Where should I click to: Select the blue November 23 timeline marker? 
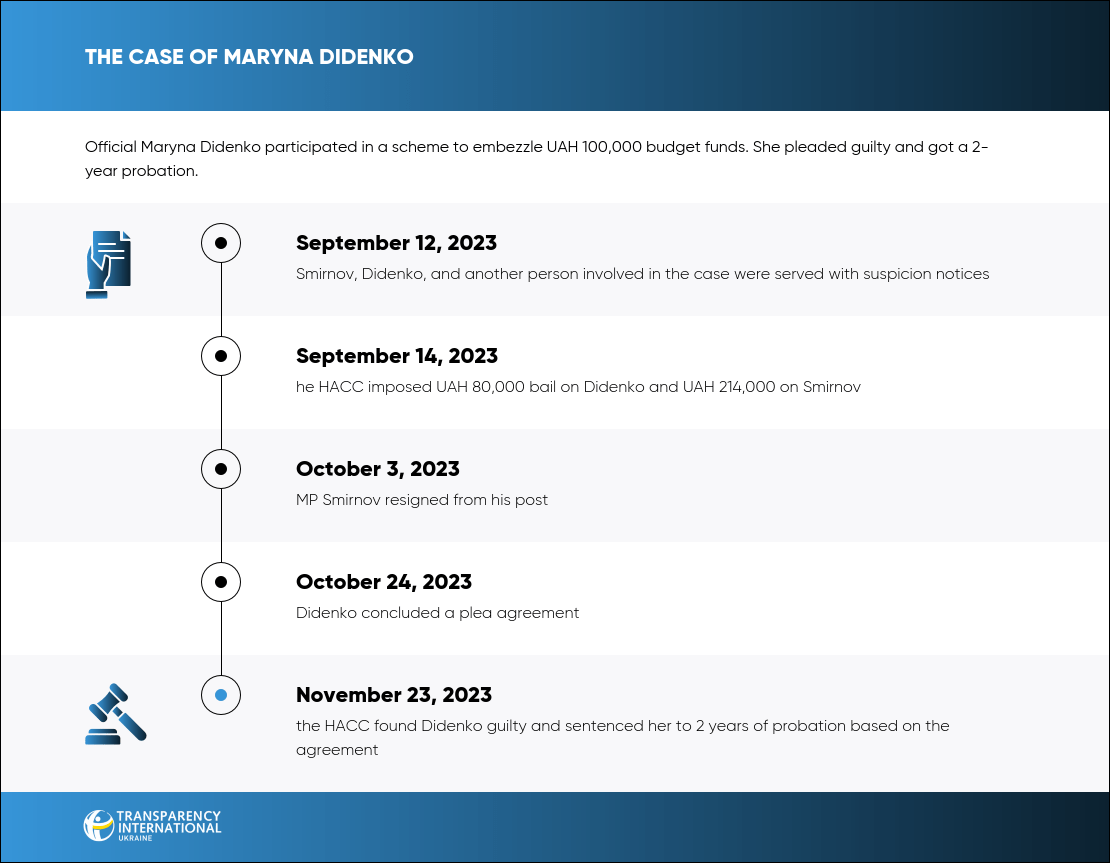point(221,695)
